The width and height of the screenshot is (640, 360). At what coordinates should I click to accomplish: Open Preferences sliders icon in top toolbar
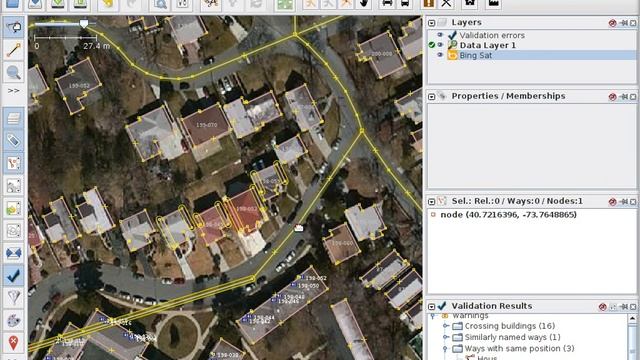183,4
